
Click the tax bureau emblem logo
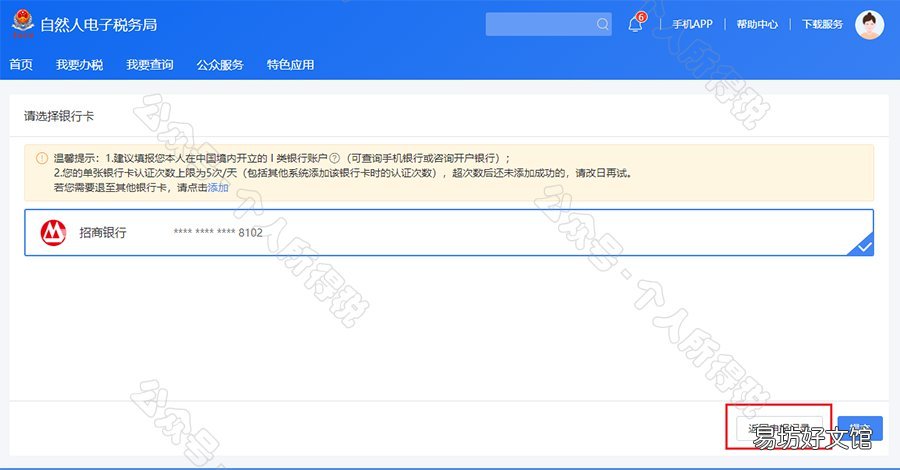point(23,24)
